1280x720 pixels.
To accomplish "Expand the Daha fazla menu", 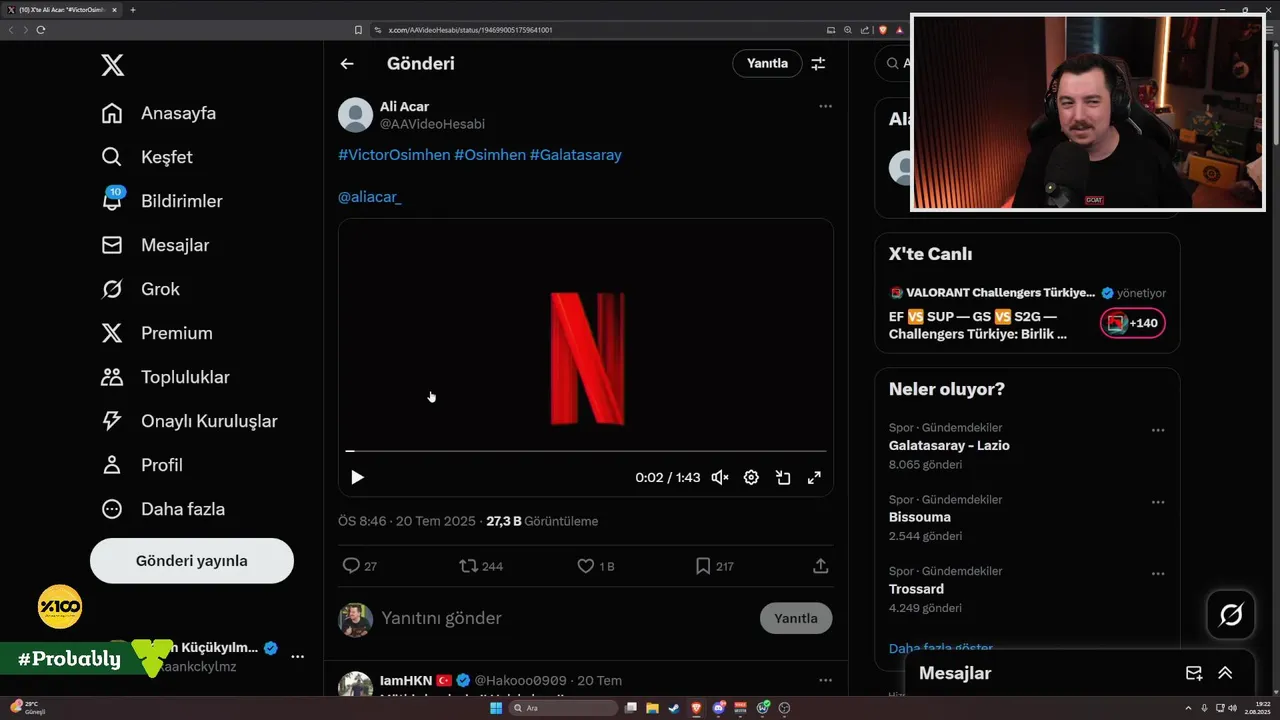I will click(x=163, y=509).
